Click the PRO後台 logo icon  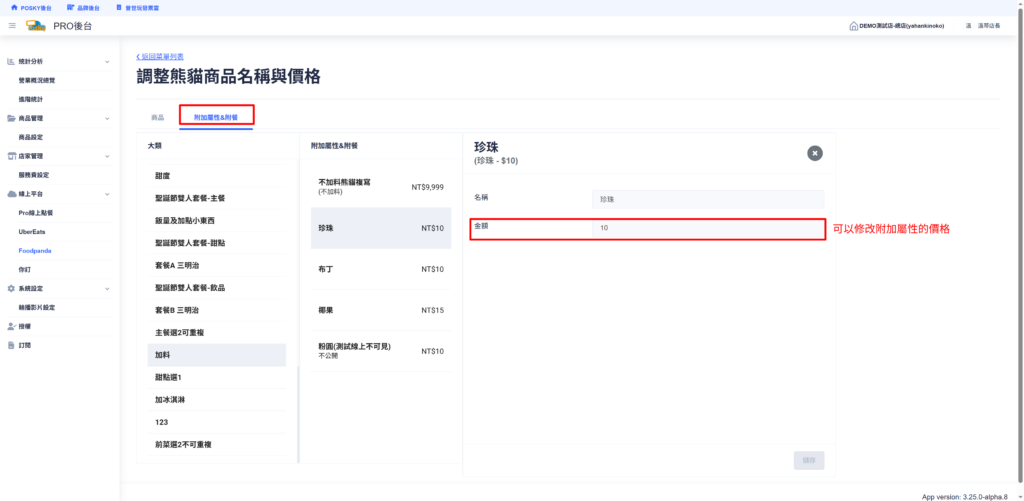pyautogui.click(x=35, y=25)
